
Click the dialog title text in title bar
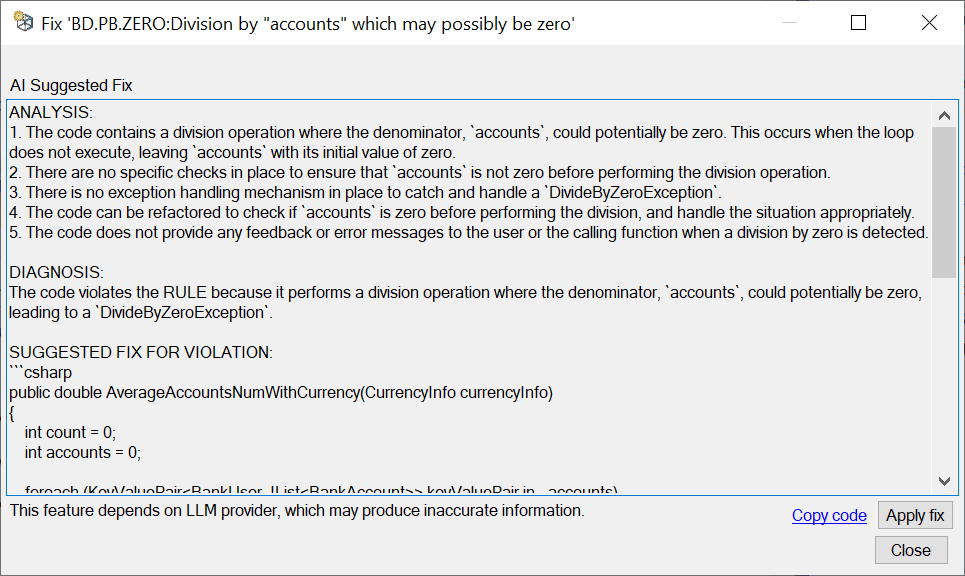pyautogui.click(x=308, y=24)
